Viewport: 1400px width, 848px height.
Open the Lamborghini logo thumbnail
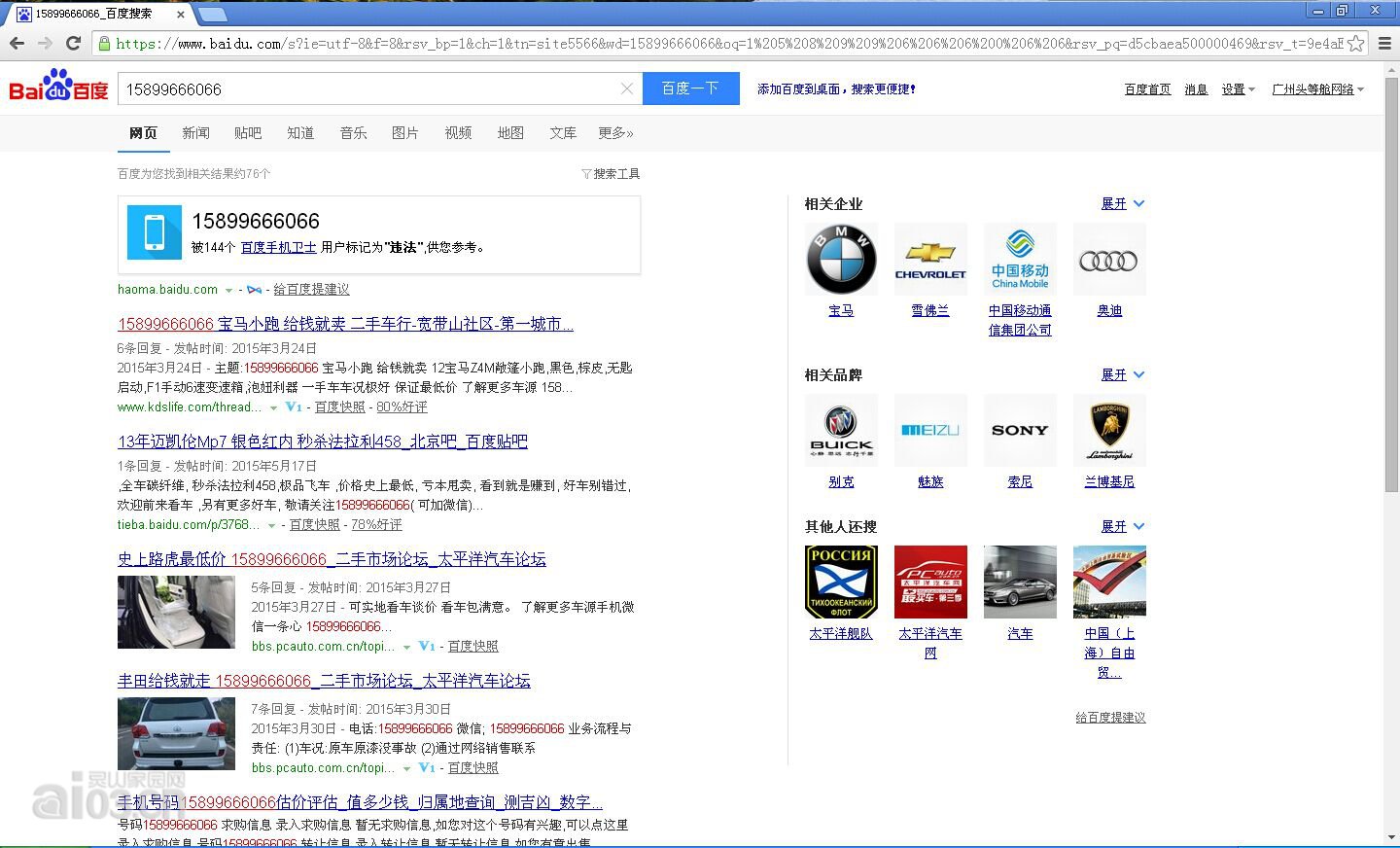coord(1109,431)
